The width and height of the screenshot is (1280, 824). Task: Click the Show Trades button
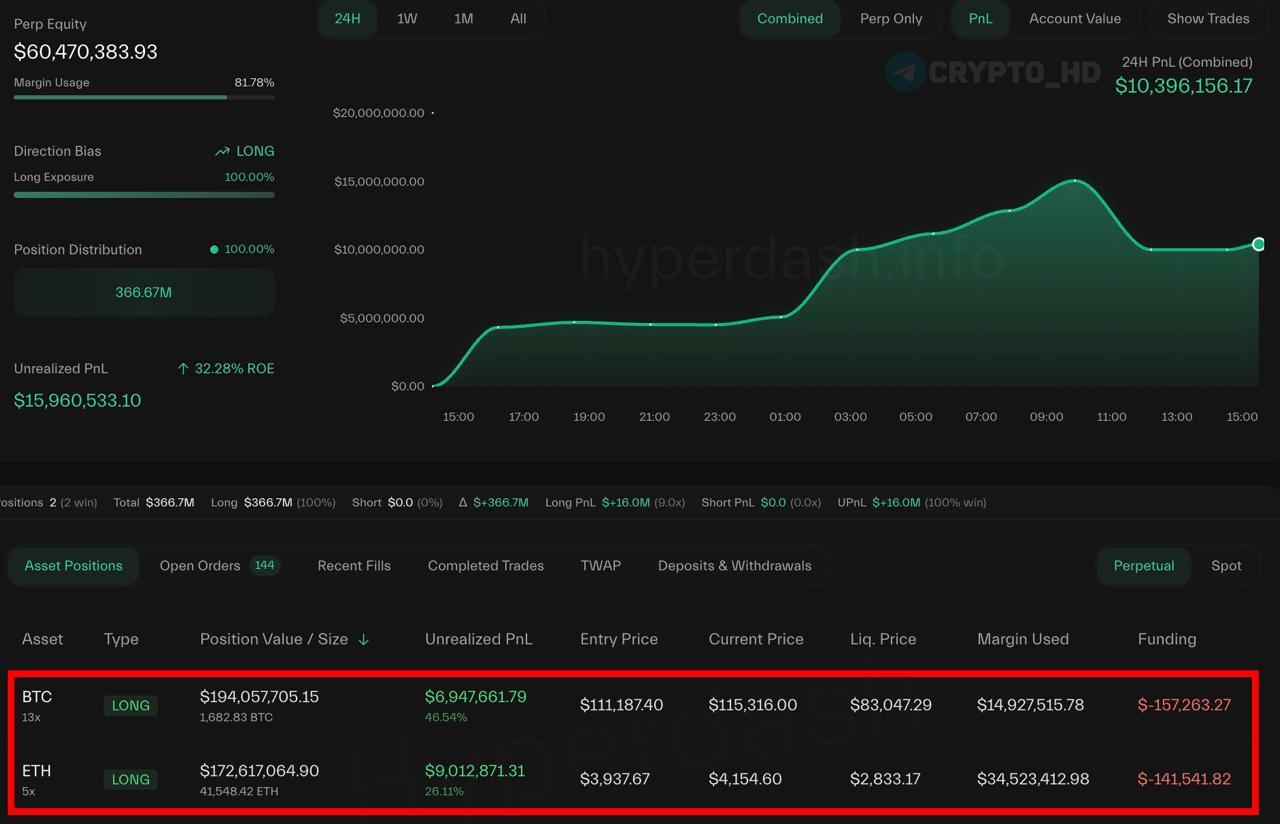[1208, 19]
